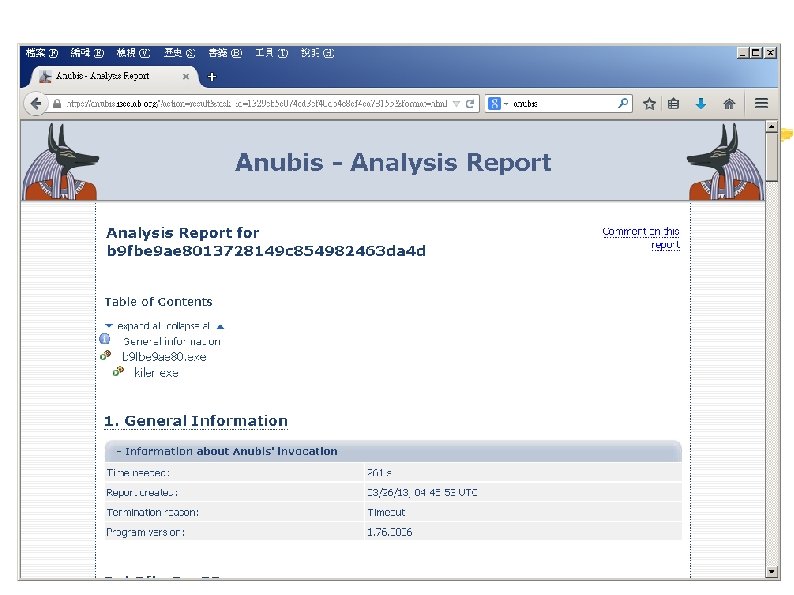Image resolution: width=794 pixels, height=595 pixels.
Task: Open the File menu (first menu item)
Action: pyautogui.click(x=42, y=53)
